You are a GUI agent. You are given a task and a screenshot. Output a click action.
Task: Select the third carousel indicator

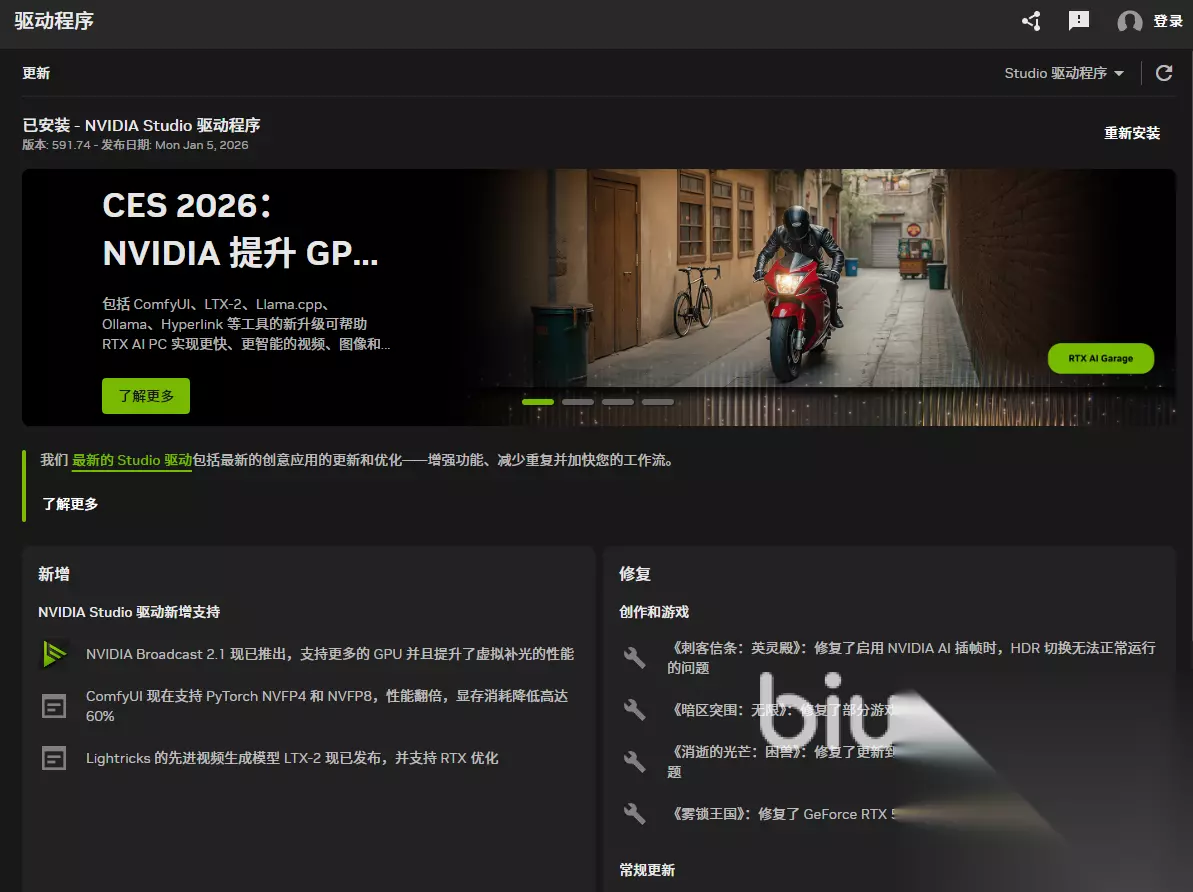618,402
